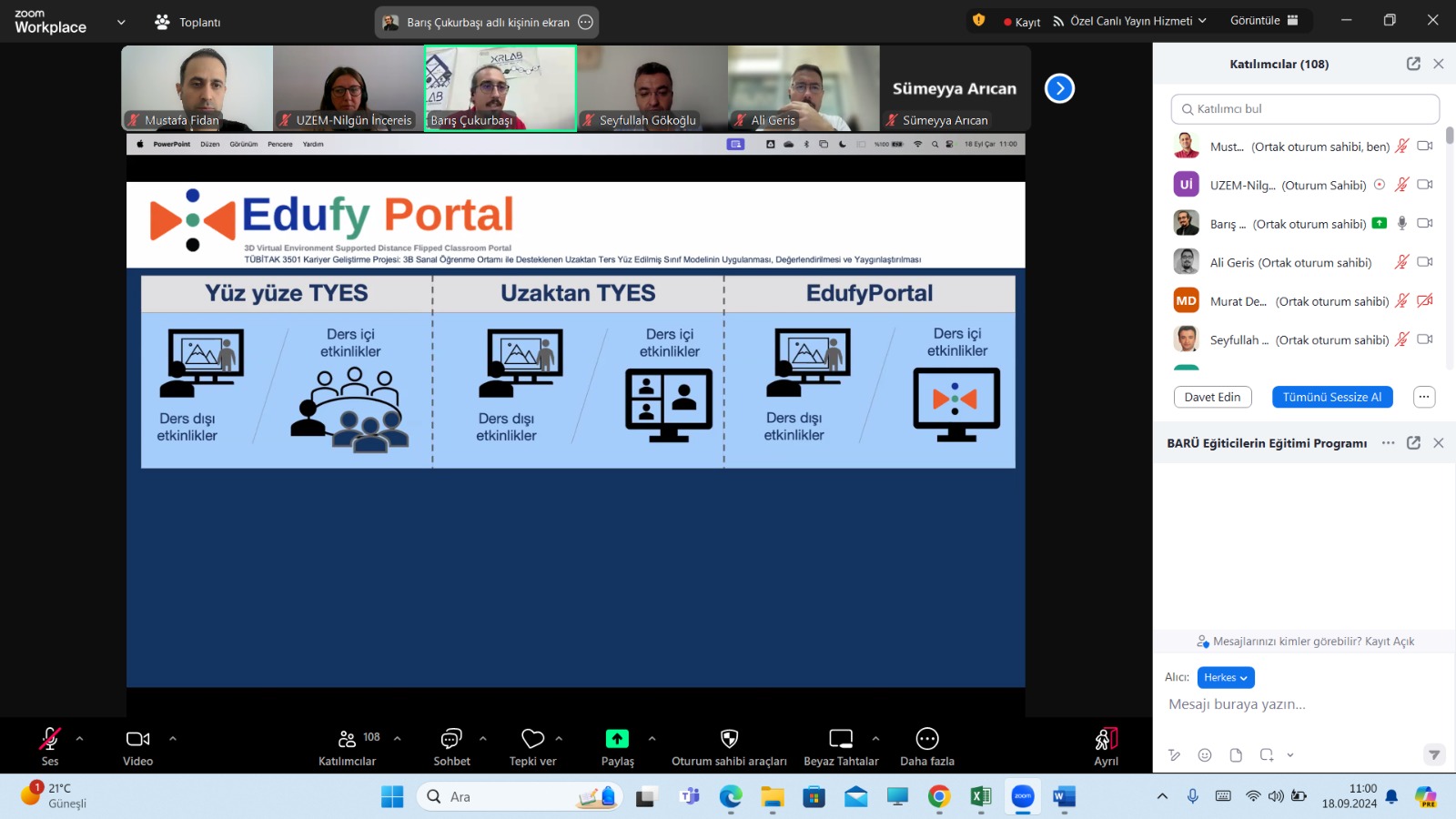Open video options arrow next to Video
1456x819 pixels.
tap(173, 738)
